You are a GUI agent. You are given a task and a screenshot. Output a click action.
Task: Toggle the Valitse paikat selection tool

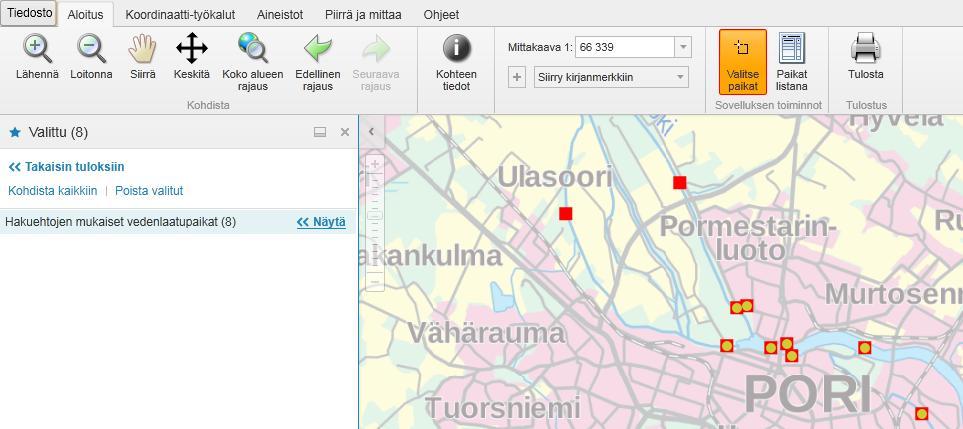point(743,62)
